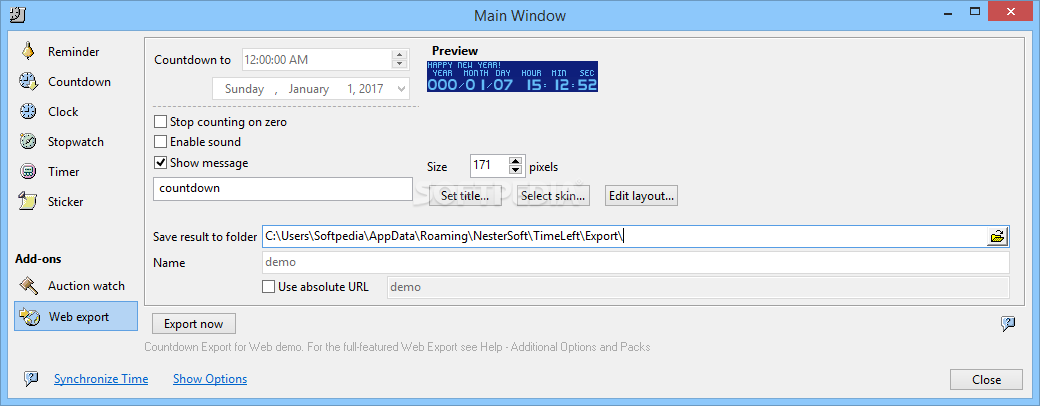The height and width of the screenshot is (406, 1040).
Task: Switch to the Stopwatch section
Action: click(x=76, y=141)
